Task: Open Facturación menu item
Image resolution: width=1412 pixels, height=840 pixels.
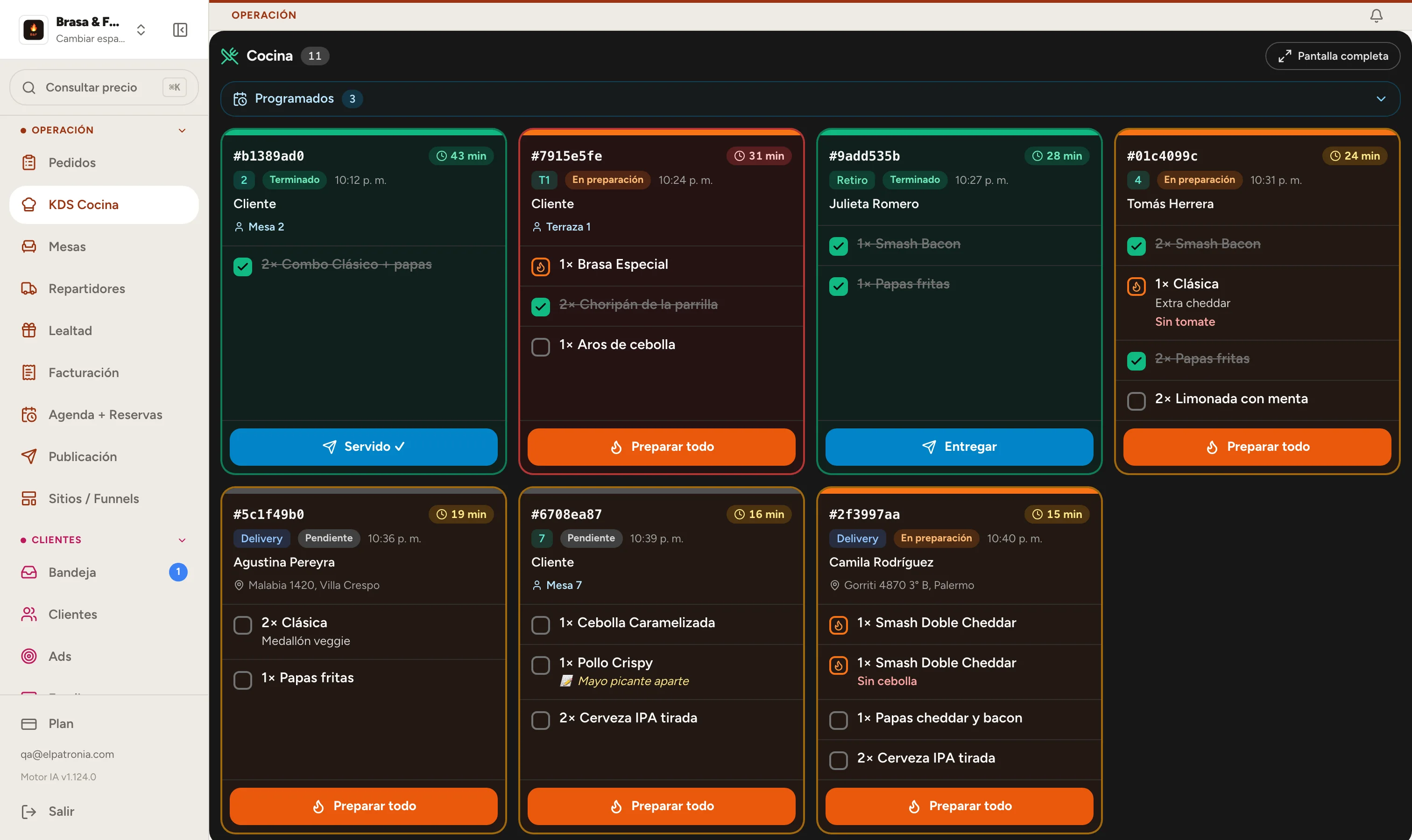Action: pyautogui.click(x=104, y=373)
